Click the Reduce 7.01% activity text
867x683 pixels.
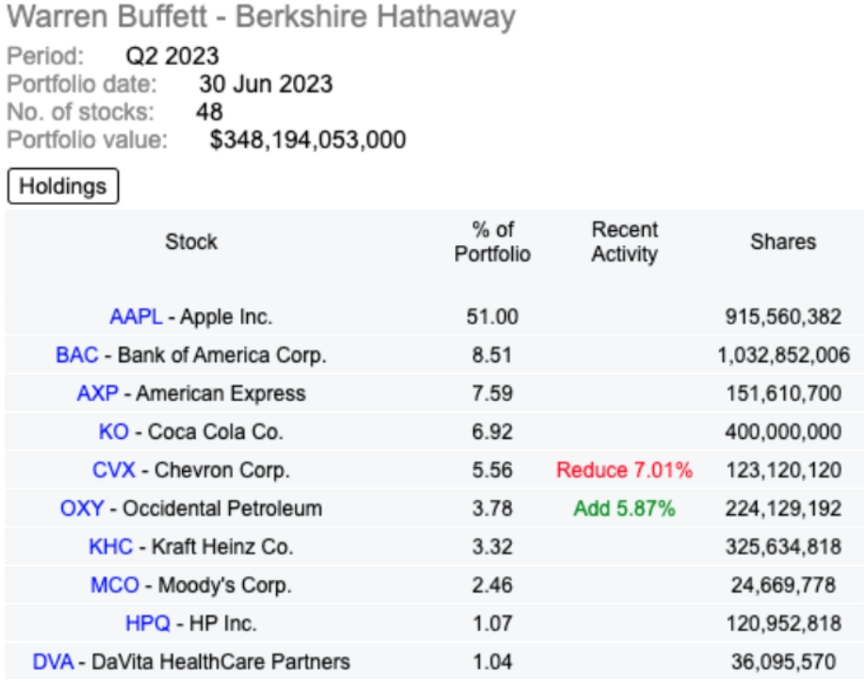tap(624, 470)
